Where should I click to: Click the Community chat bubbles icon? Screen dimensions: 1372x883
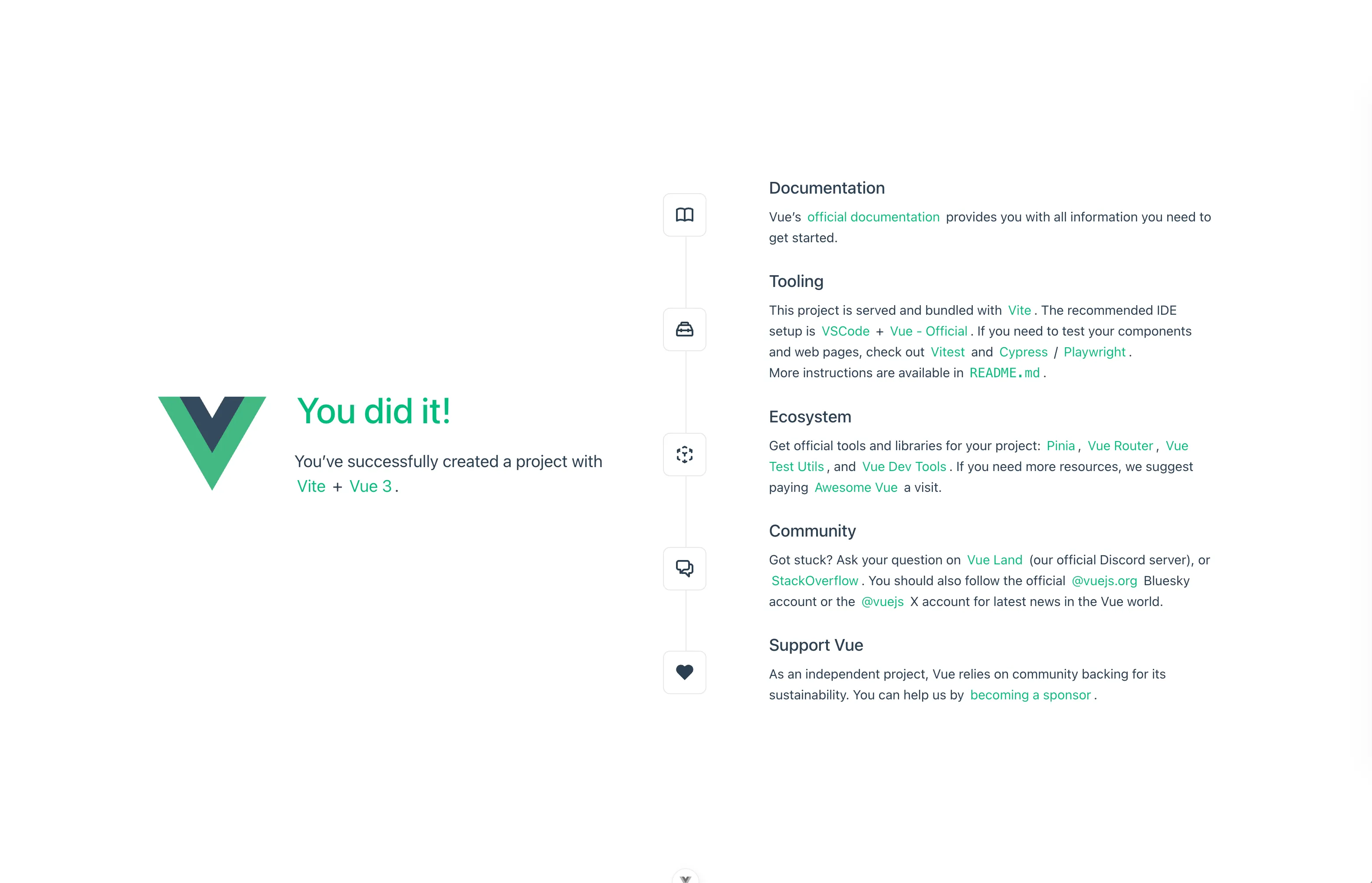pos(684,569)
